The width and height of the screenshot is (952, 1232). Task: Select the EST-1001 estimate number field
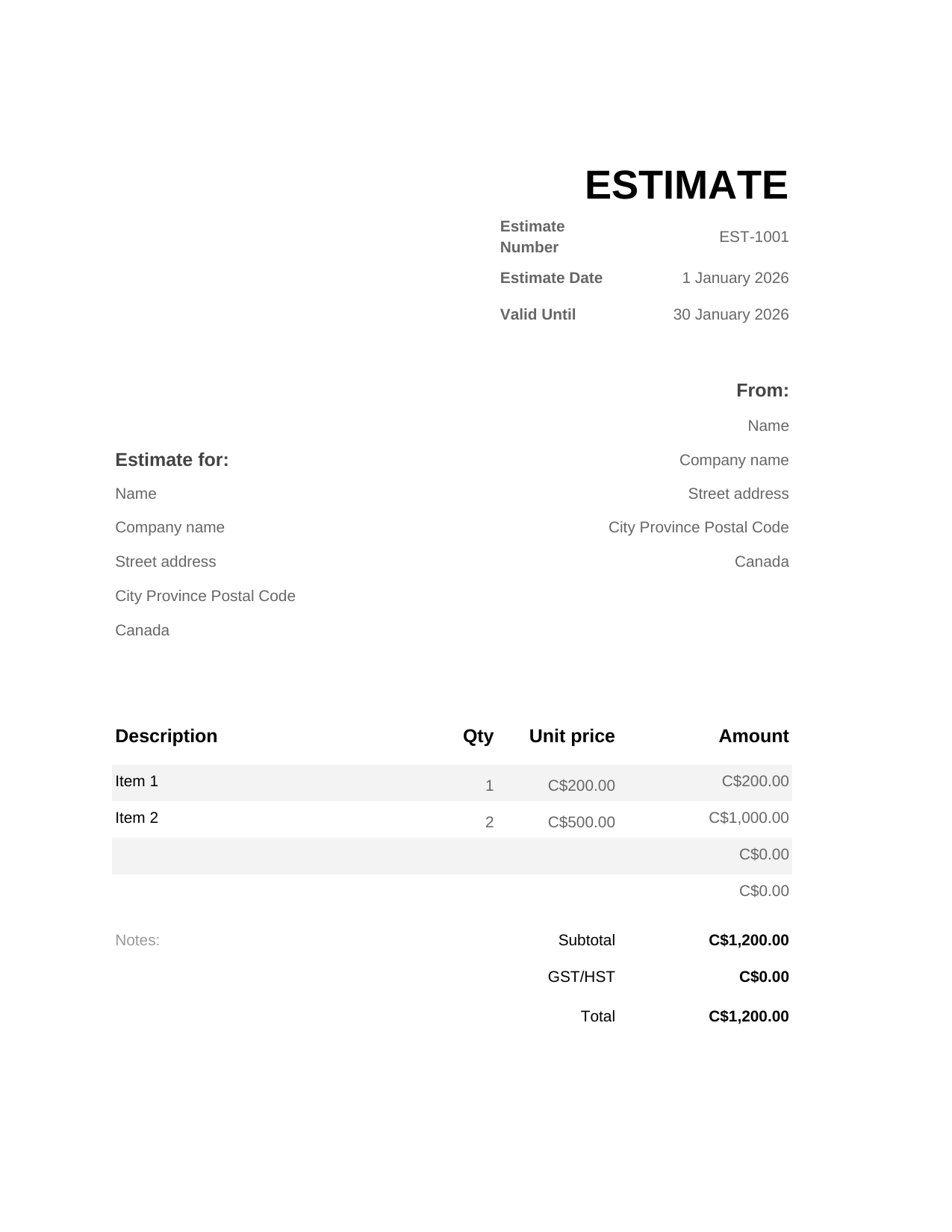(753, 237)
